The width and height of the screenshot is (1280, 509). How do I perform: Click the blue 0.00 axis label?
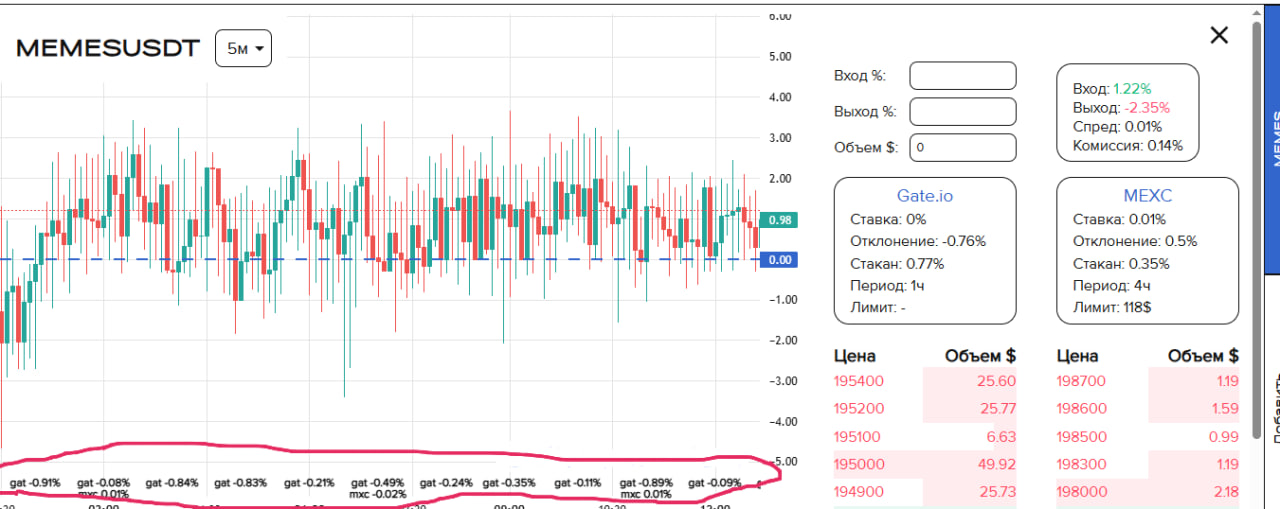click(x=779, y=260)
